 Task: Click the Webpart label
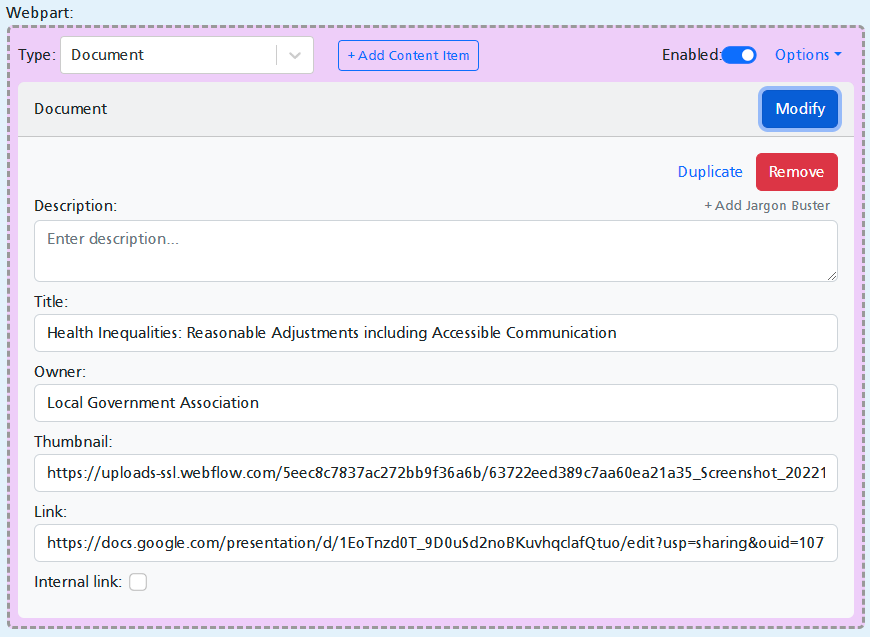click(x=36, y=12)
